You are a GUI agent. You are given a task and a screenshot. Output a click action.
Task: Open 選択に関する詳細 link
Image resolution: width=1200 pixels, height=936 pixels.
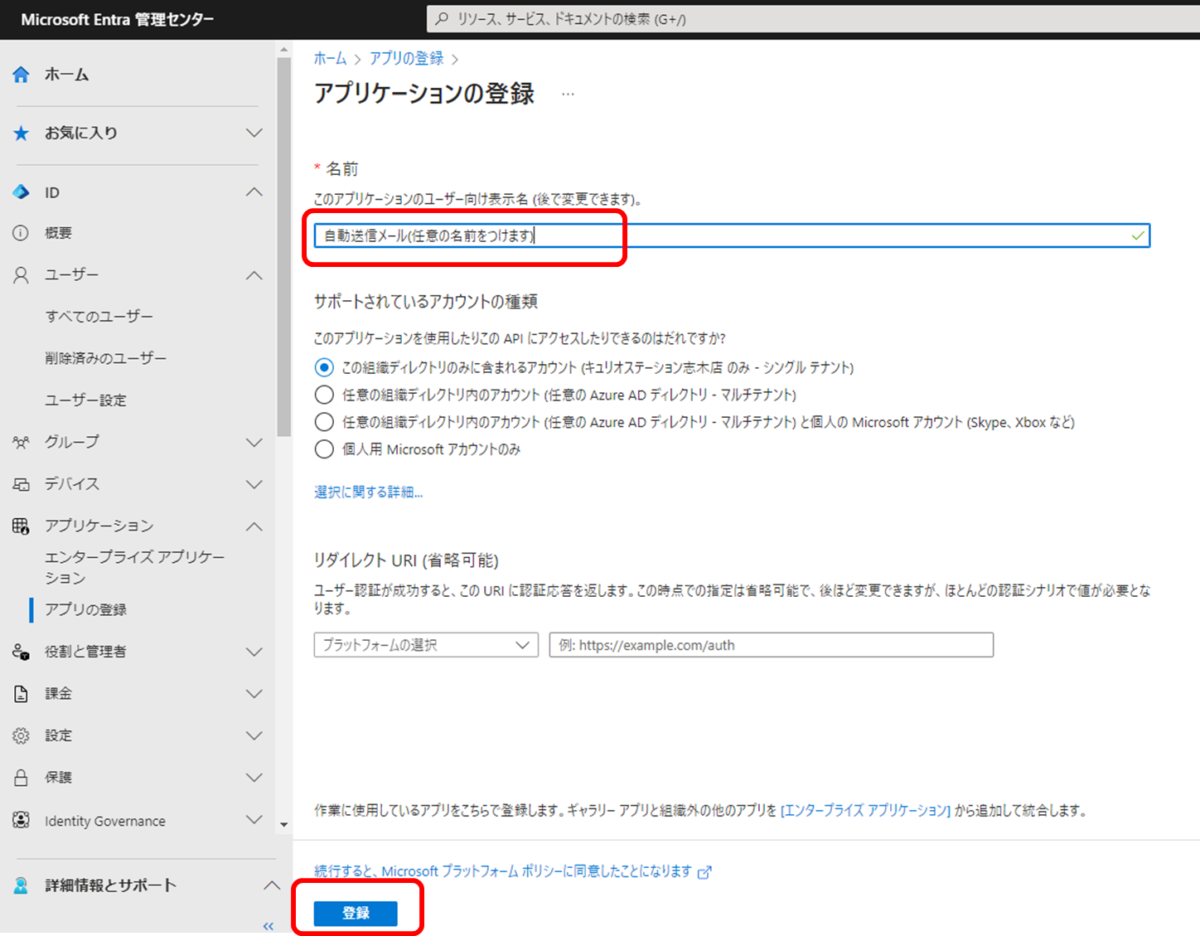pyautogui.click(x=368, y=492)
